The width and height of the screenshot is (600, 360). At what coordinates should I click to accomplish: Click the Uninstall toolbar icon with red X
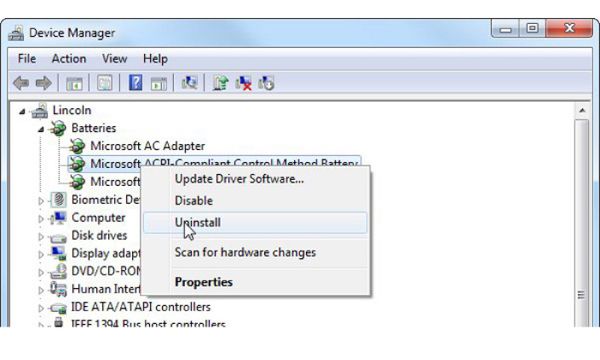(244, 83)
